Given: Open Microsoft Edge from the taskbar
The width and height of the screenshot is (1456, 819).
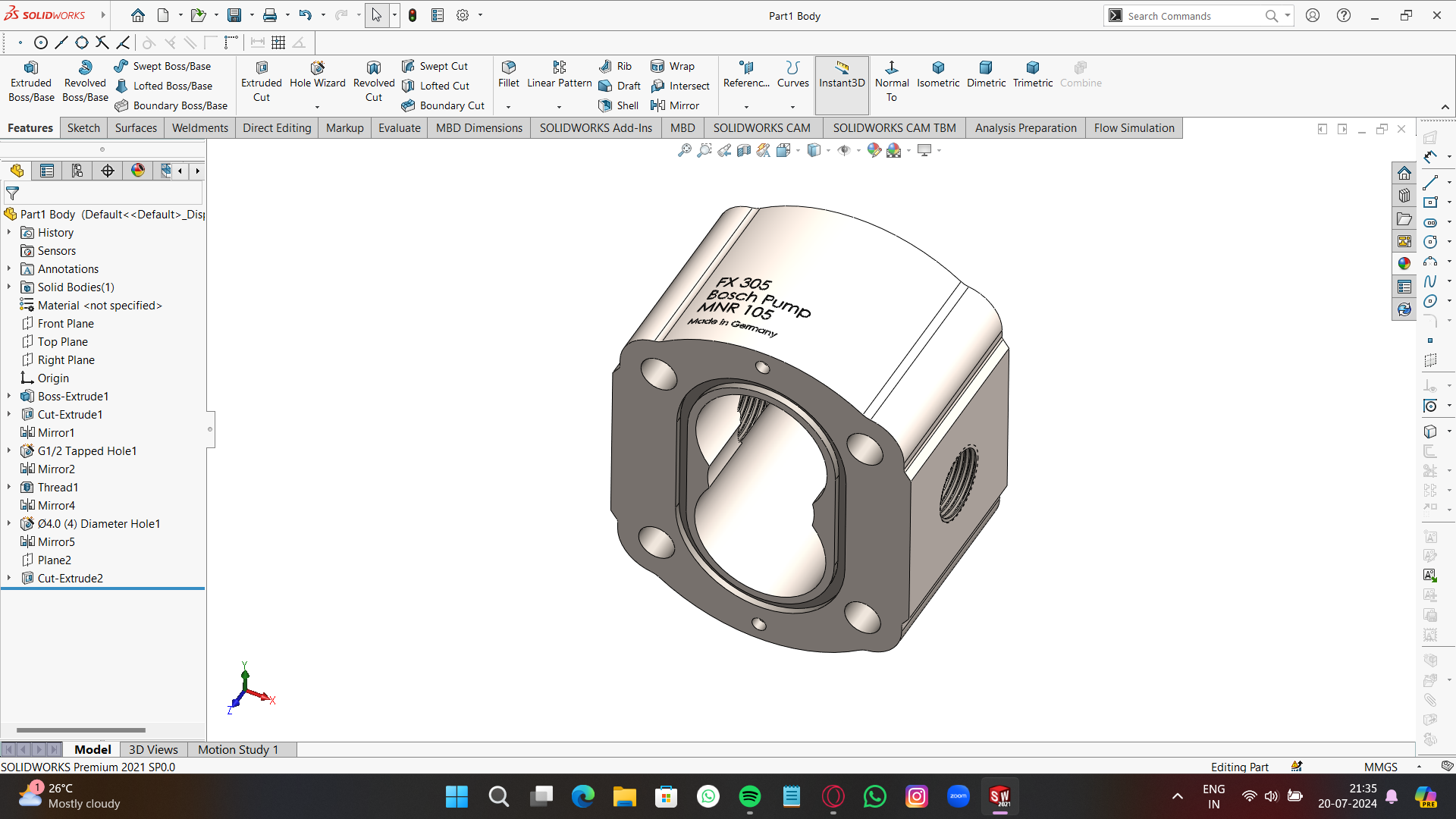Looking at the screenshot, I should [x=582, y=796].
